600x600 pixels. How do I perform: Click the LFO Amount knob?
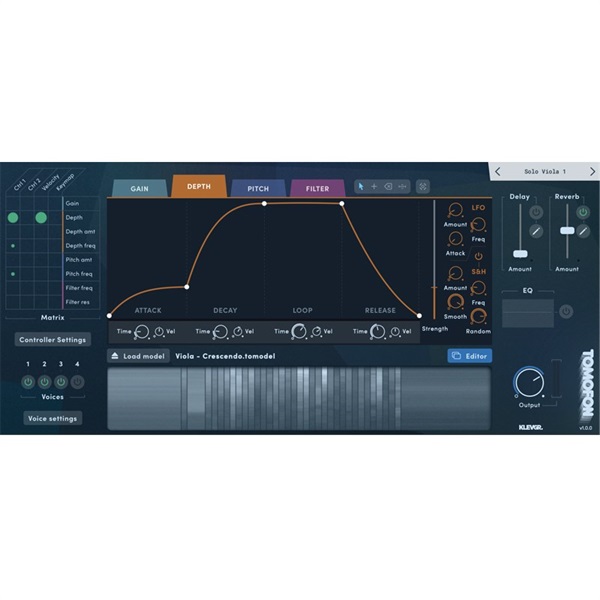455,210
